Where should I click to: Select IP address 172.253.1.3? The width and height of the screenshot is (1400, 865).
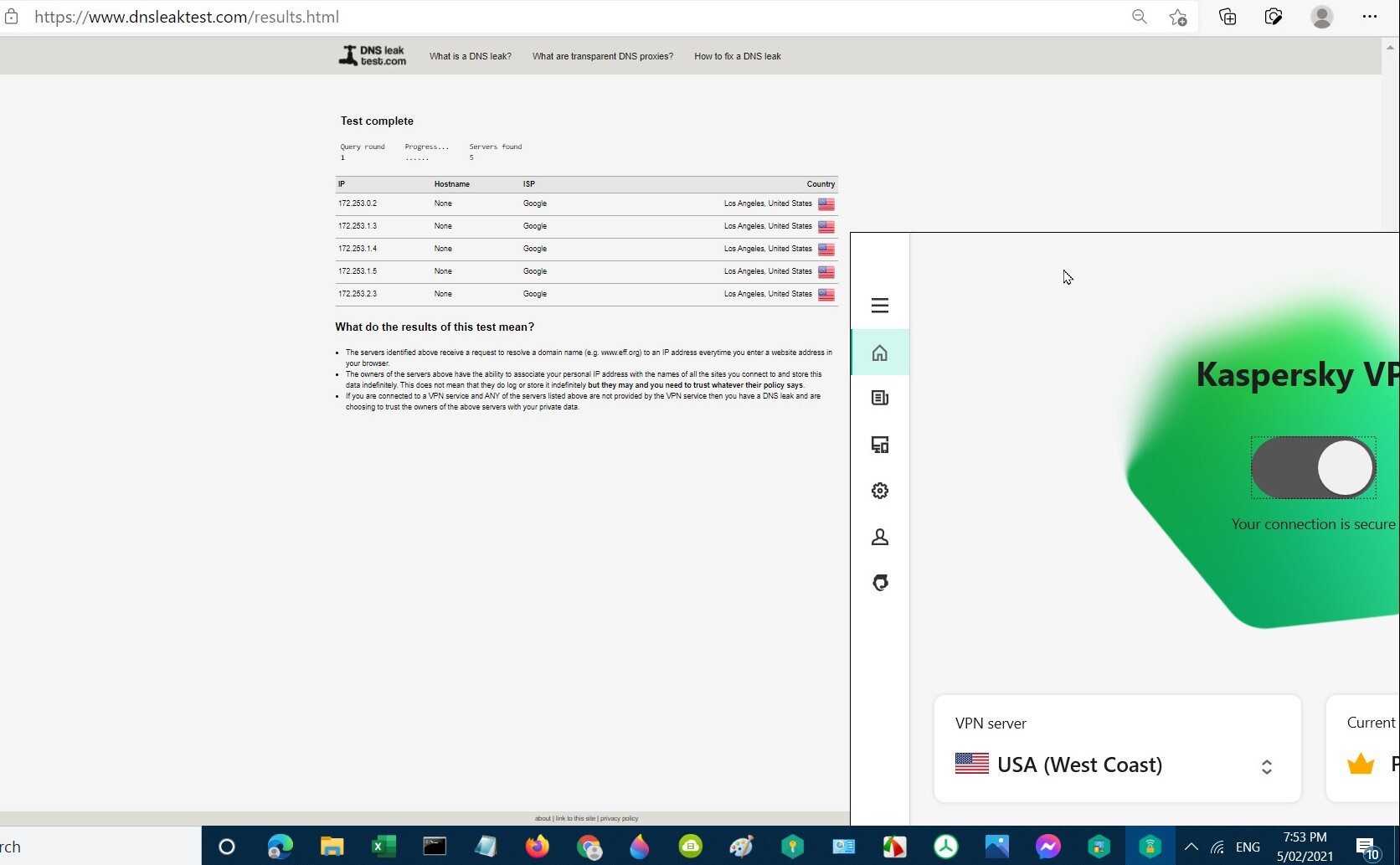click(358, 226)
